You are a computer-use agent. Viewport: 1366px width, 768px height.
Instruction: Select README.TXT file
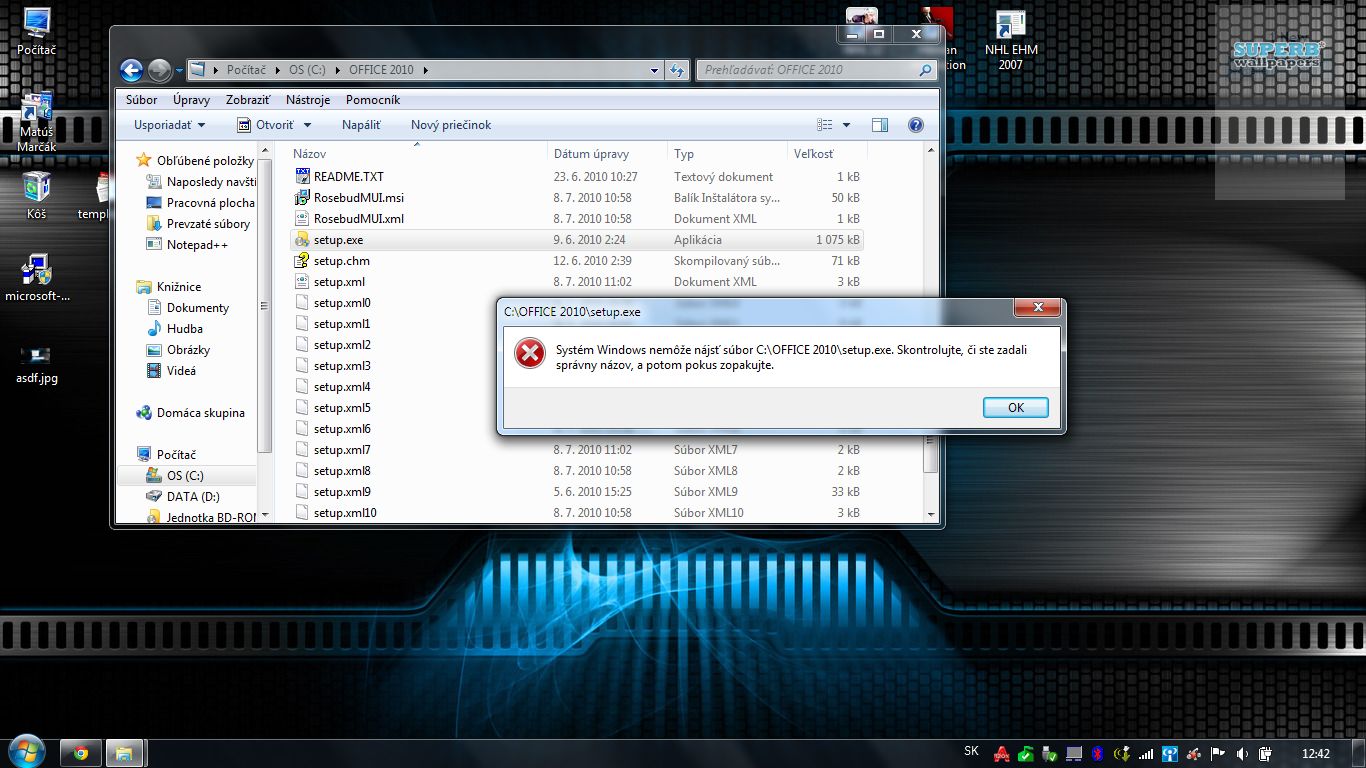[349, 177]
